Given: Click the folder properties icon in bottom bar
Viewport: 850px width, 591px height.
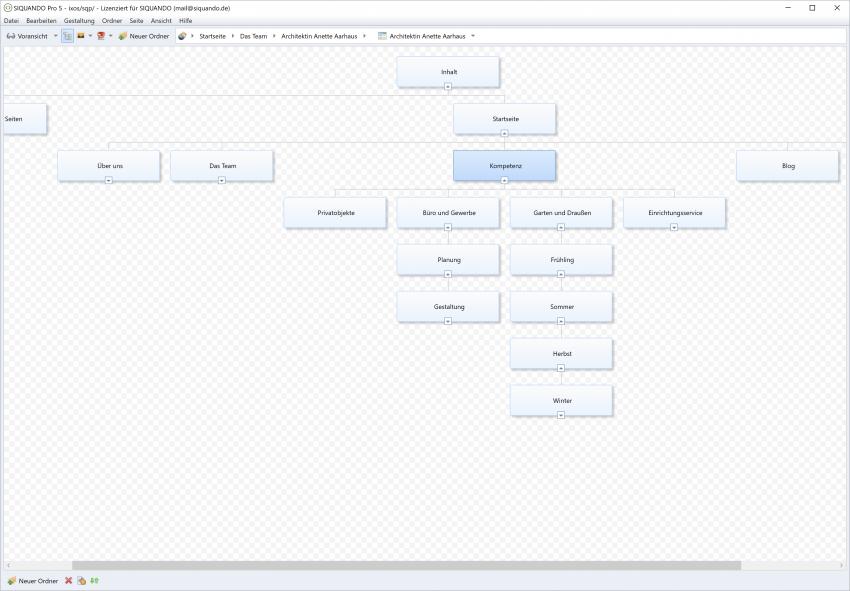Looking at the screenshot, I should pos(81,581).
